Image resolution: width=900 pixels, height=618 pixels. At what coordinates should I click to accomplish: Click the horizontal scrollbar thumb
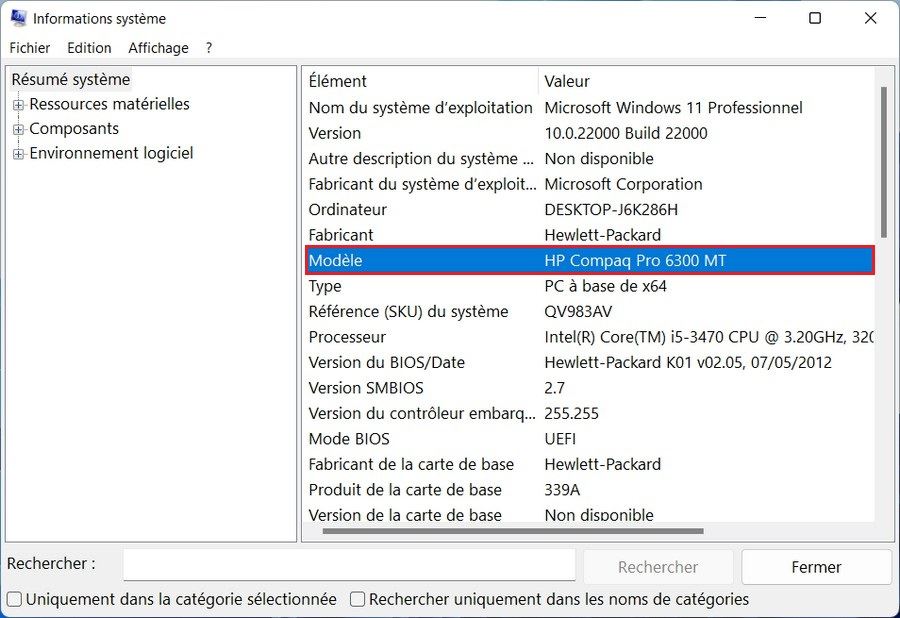(513, 531)
